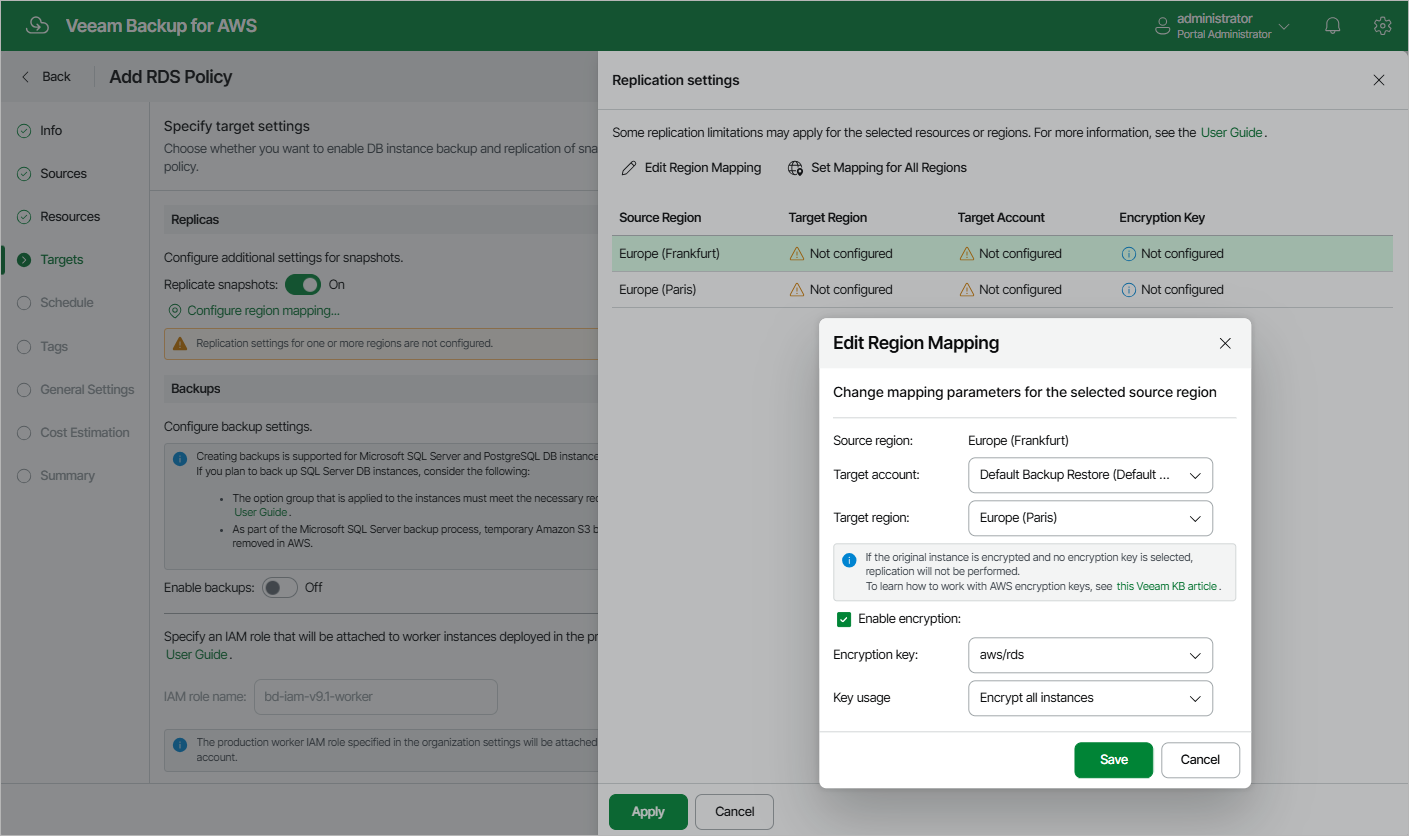The image size is (1409, 836).
Task: Open the User Guide link in the backup settings note
Action: point(260,512)
